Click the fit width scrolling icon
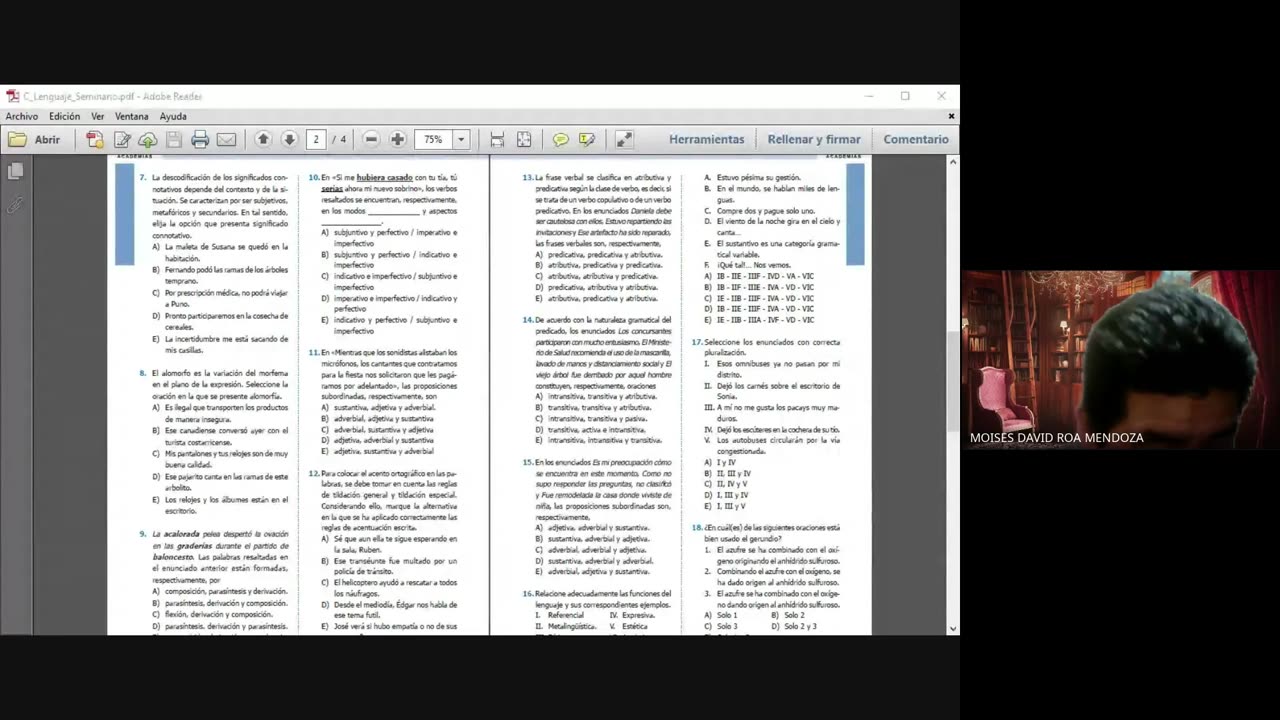 click(497, 140)
